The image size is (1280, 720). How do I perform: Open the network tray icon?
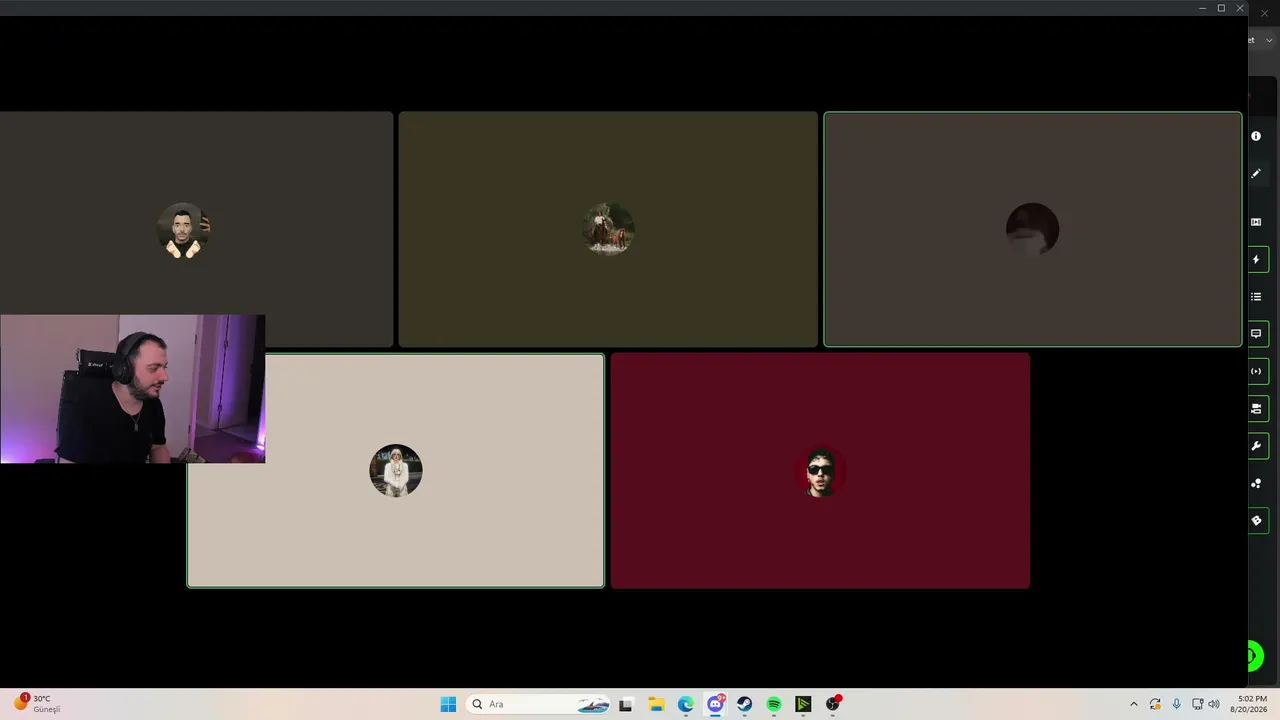1198,704
